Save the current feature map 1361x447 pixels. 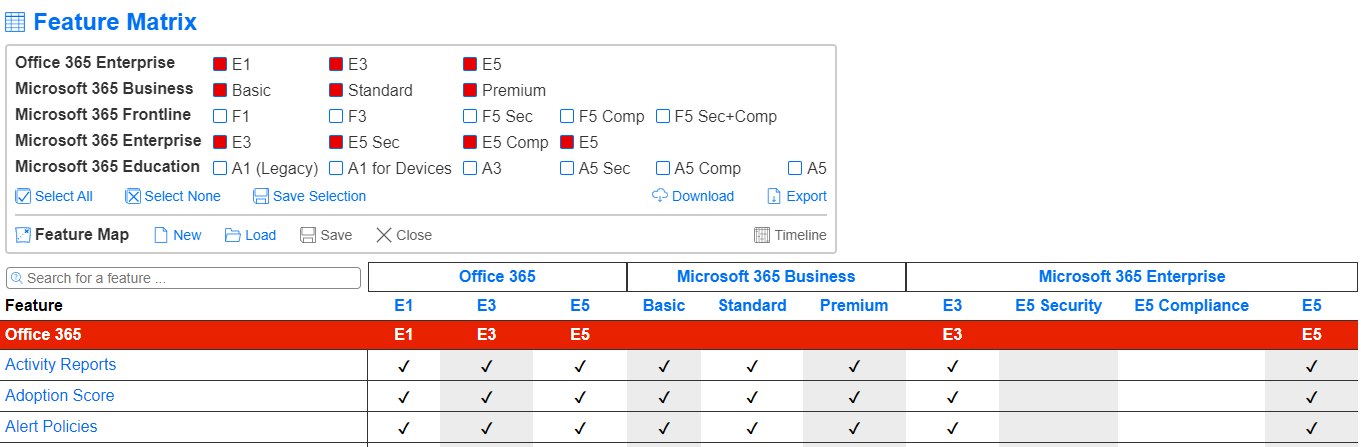pos(326,235)
